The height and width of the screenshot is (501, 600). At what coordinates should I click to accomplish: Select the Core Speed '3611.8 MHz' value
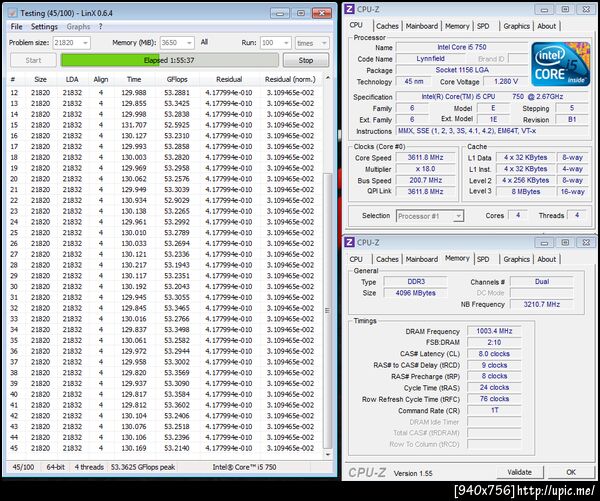[425, 157]
